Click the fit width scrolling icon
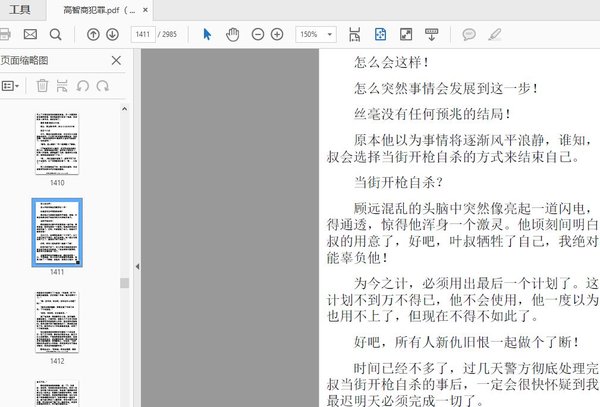 (355, 34)
